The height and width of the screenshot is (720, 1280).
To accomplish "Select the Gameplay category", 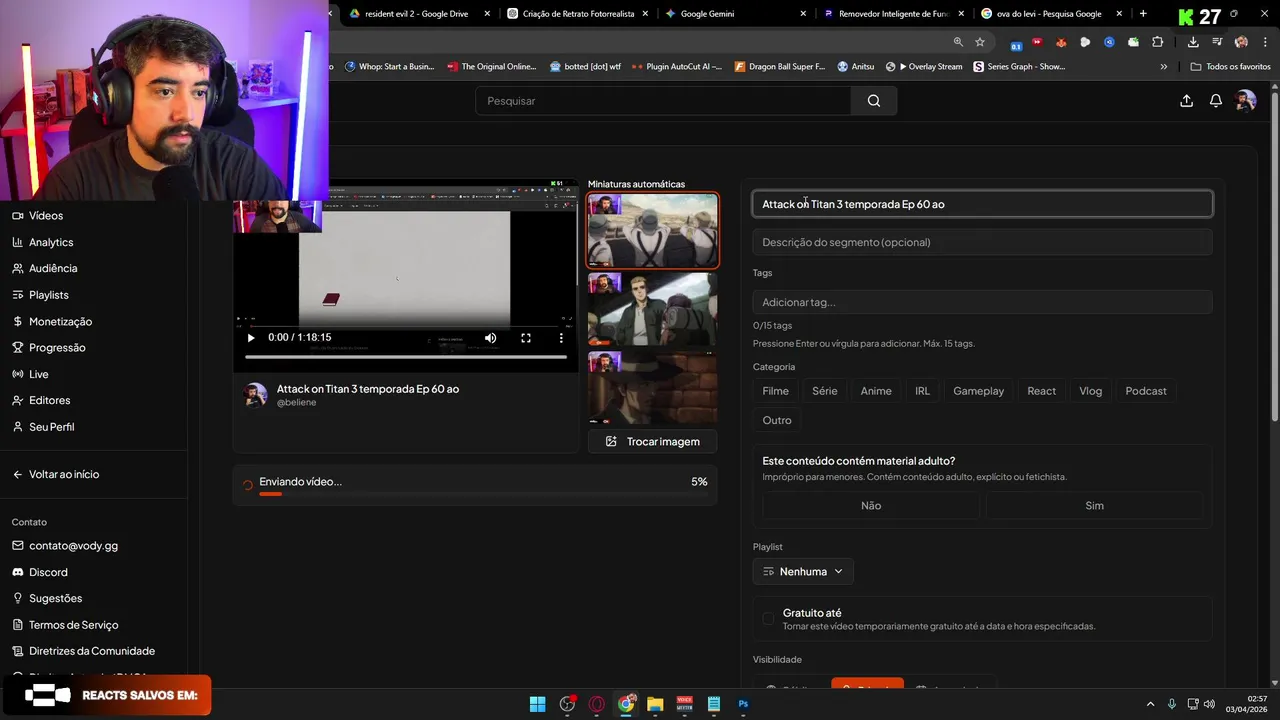I will [978, 391].
